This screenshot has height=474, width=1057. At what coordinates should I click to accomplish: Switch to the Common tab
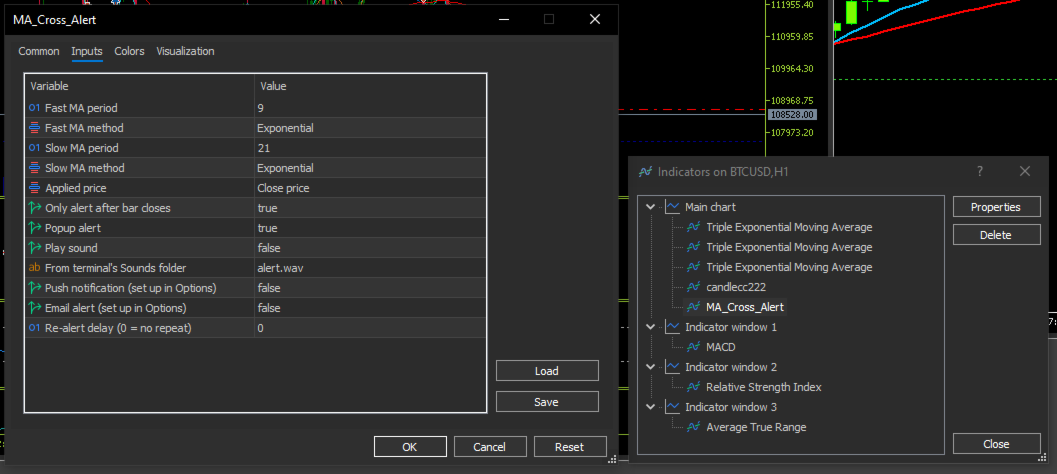point(38,51)
